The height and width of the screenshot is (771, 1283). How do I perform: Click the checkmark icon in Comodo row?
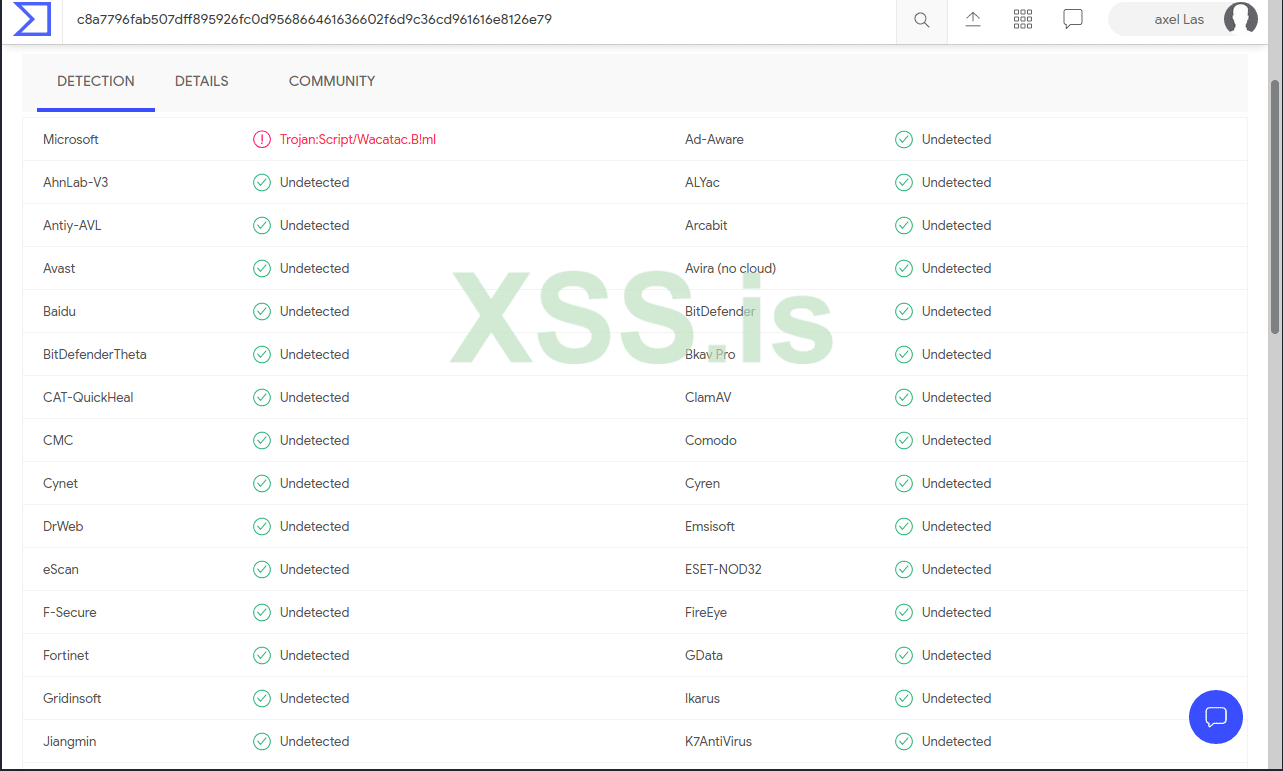[904, 441]
